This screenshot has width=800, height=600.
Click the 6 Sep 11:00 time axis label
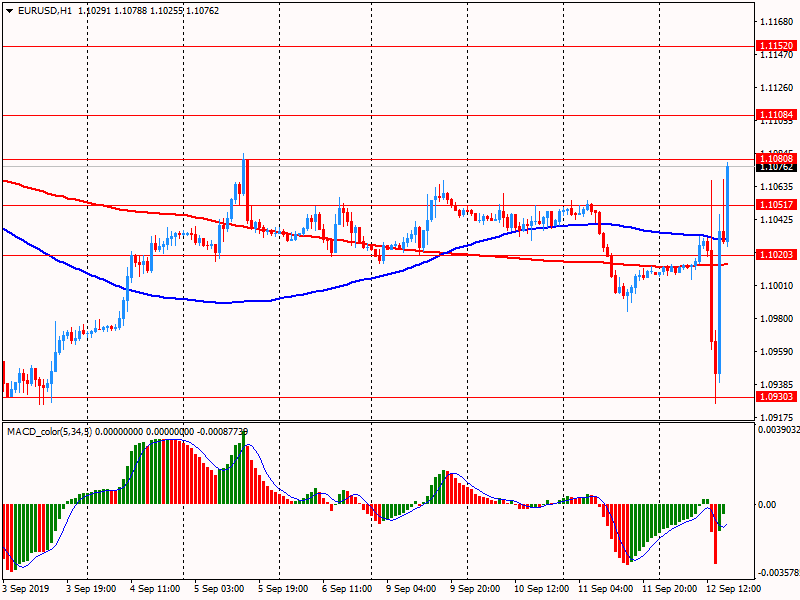point(347,589)
